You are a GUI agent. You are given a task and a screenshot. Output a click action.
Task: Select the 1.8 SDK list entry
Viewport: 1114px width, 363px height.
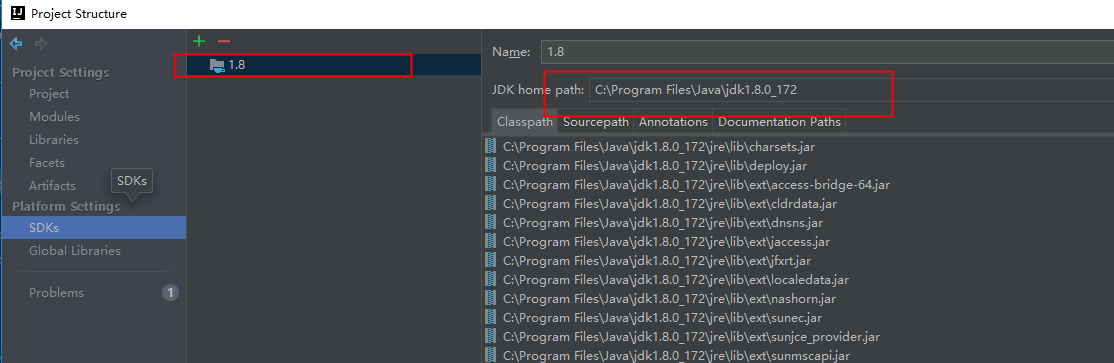[334, 65]
